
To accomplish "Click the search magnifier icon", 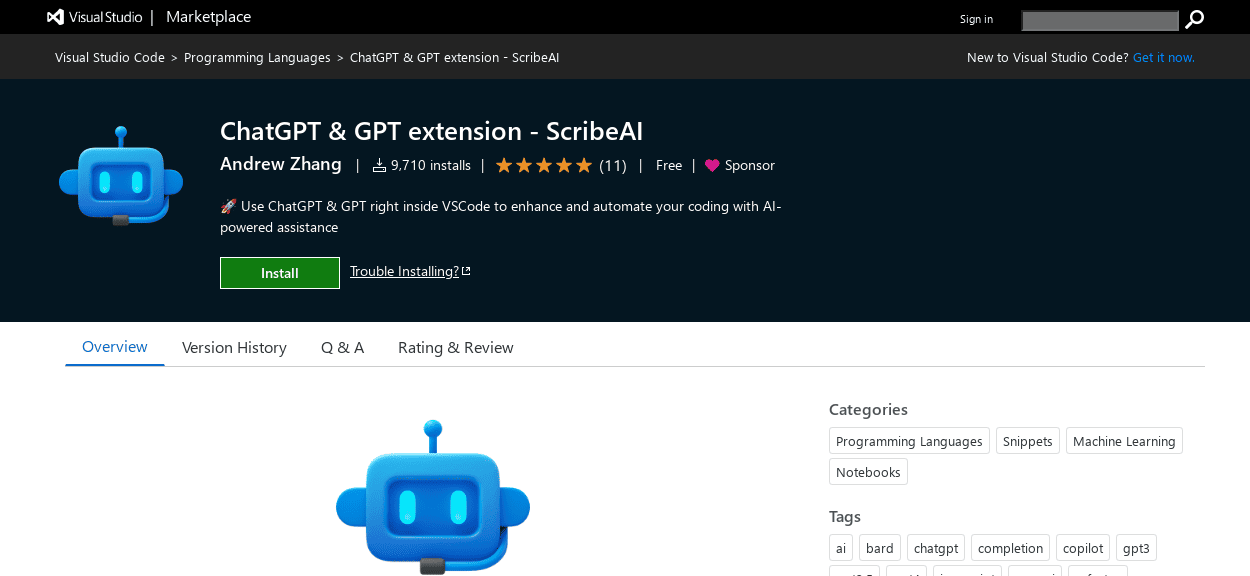I will 1194,18.
